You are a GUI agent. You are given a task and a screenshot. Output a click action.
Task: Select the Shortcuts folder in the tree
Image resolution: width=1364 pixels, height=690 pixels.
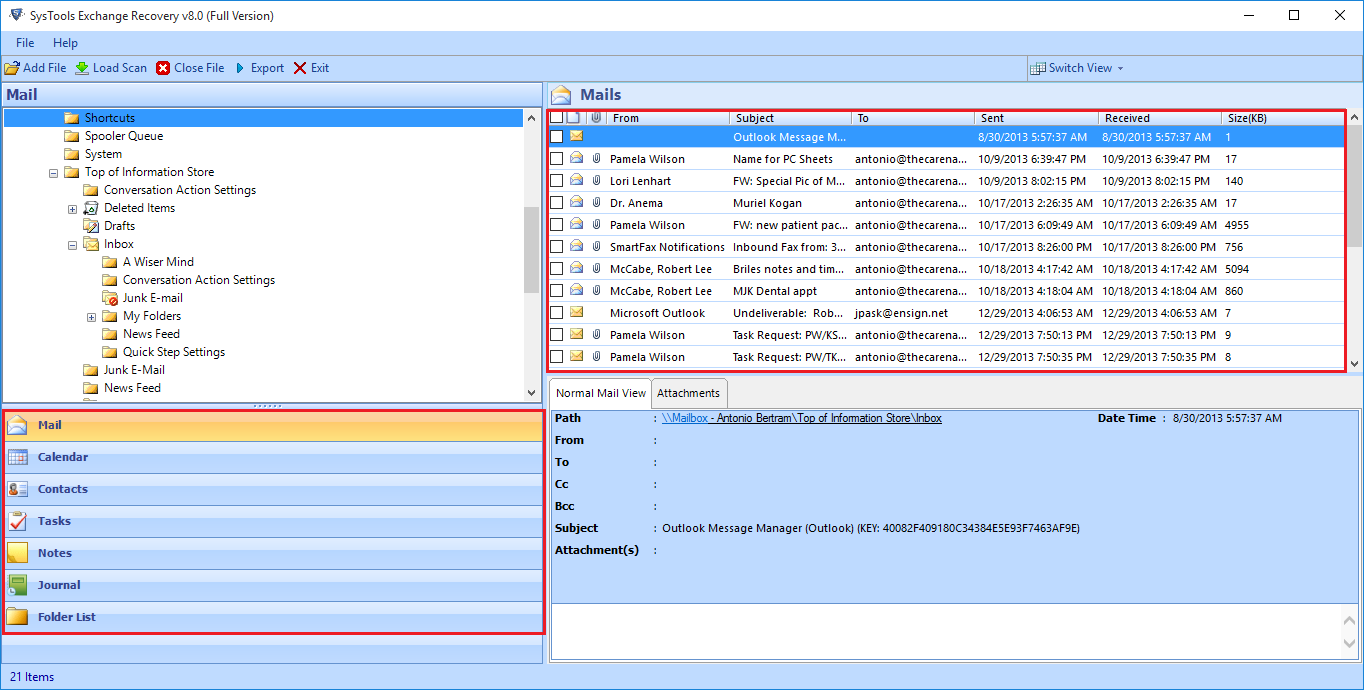[110, 118]
